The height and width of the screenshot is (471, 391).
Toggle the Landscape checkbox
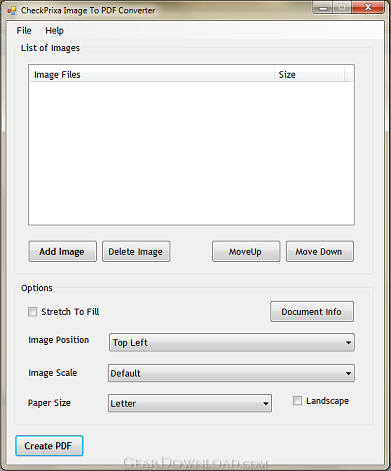pyautogui.click(x=297, y=401)
